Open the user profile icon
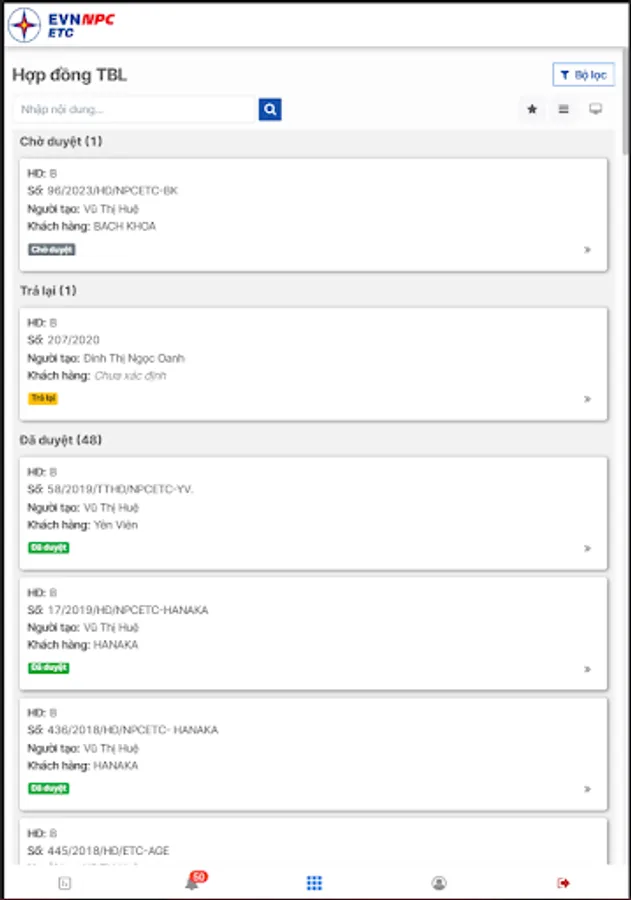Screen dimensions: 631x900 click(439, 883)
